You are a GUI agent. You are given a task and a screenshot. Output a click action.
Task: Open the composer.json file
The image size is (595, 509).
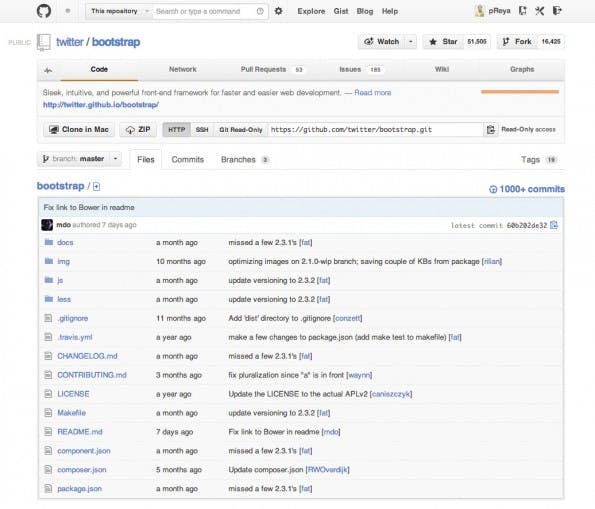[82, 470]
